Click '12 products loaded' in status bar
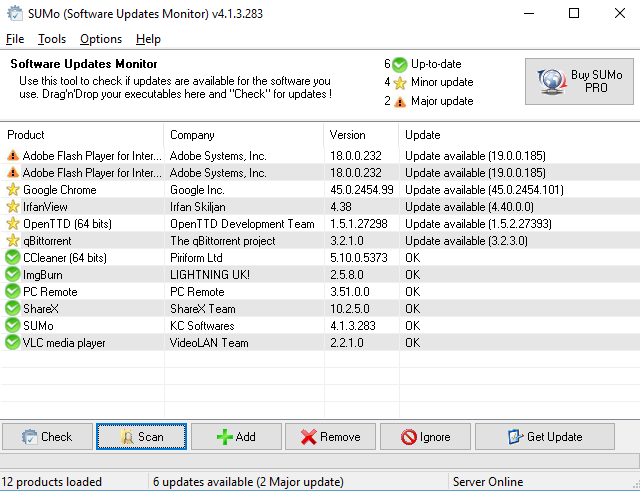 [51, 482]
